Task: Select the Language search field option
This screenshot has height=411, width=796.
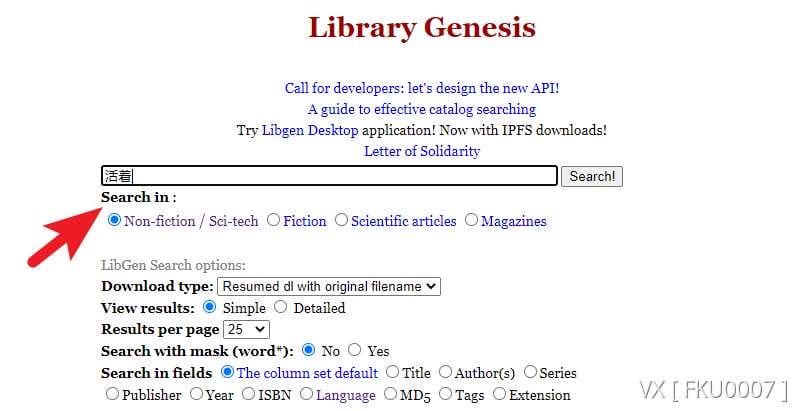Action: point(307,394)
